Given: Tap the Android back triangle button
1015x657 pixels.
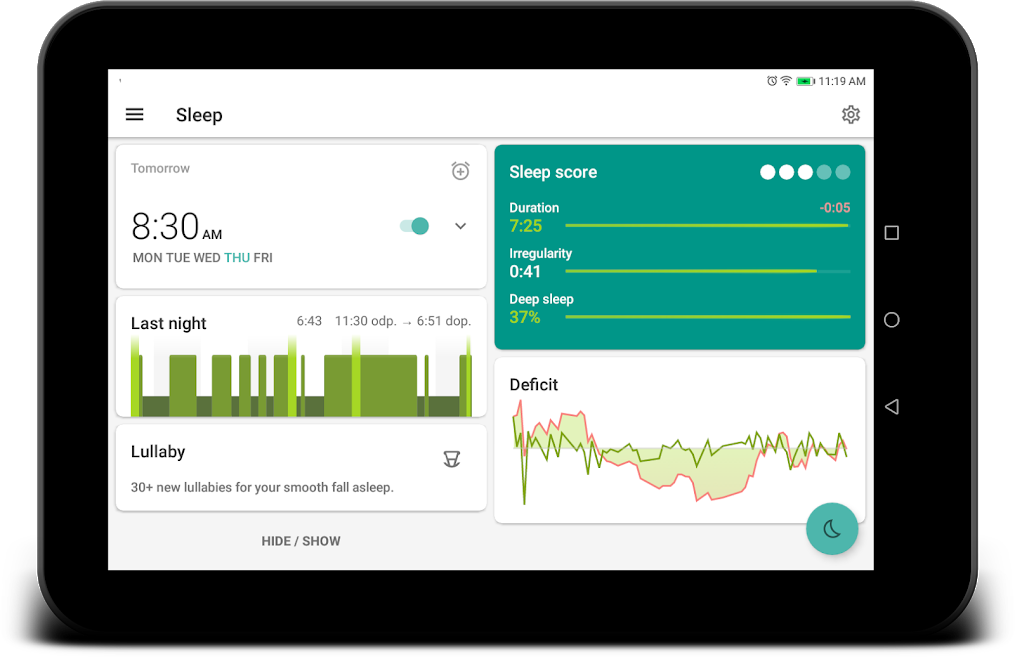Looking at the screenshot, I should pyautogui.click(x=891, y=406).
